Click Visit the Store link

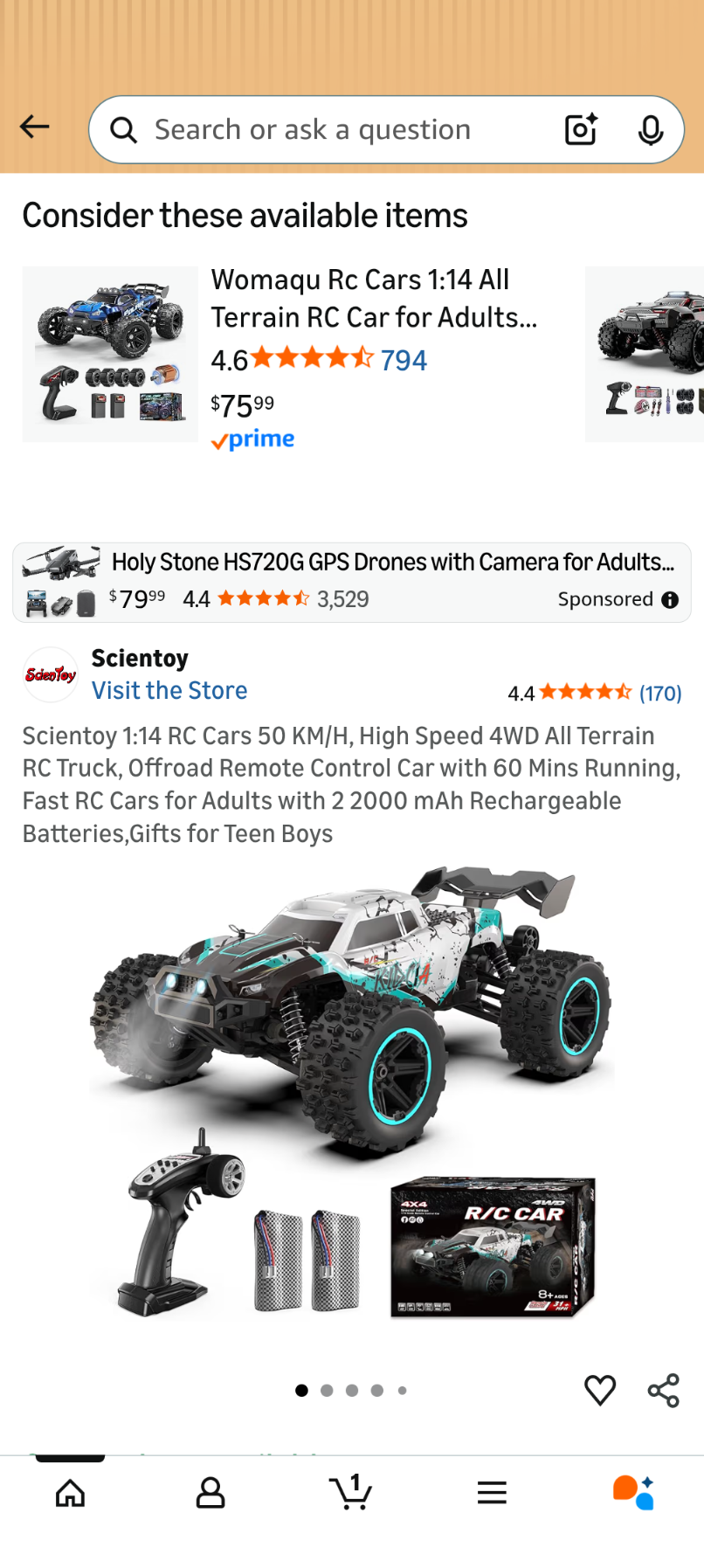[169, 691]
